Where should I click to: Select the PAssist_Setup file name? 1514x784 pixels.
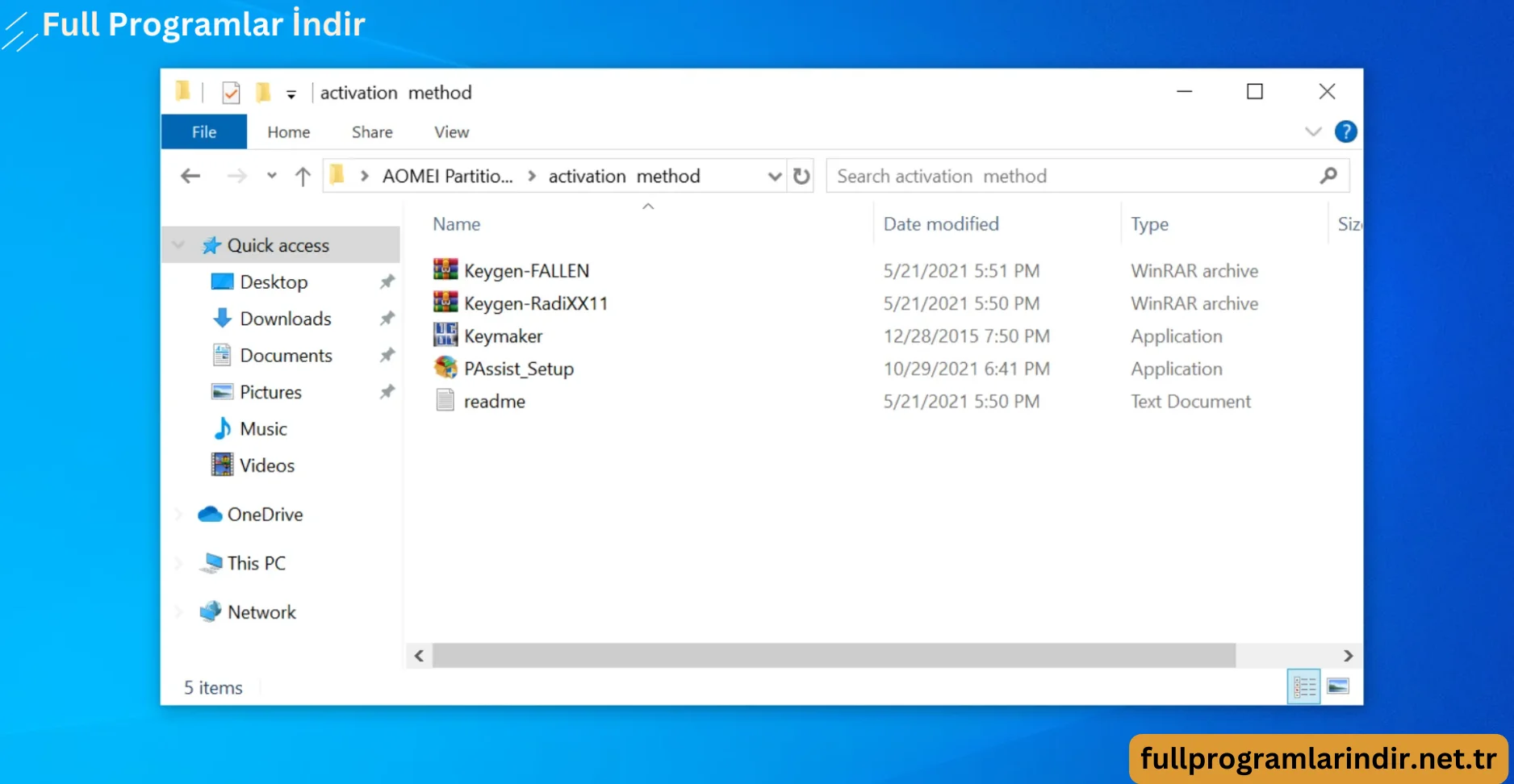[x=519, y=369]
